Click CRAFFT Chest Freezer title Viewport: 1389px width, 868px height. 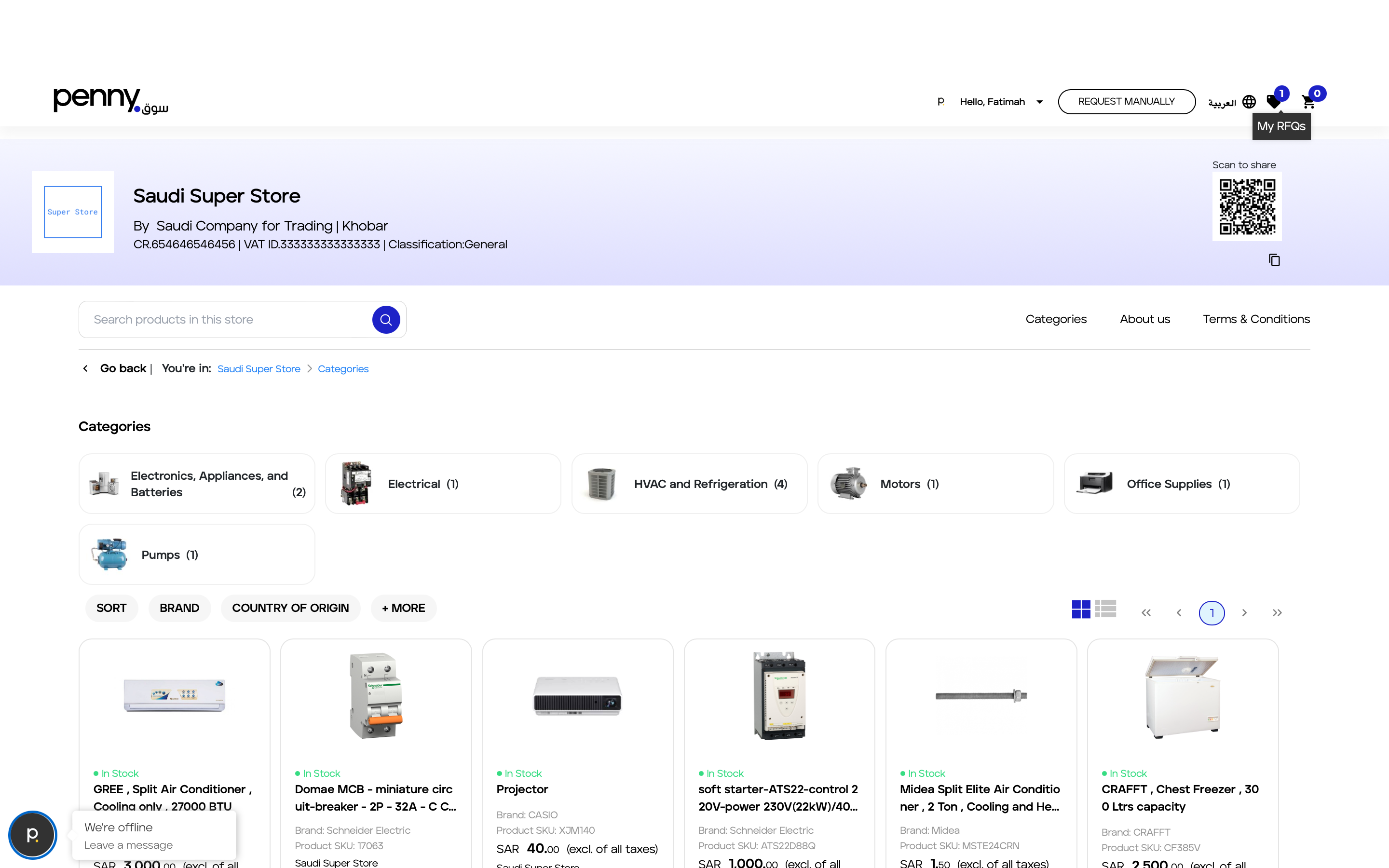(x=1180, y=798)
